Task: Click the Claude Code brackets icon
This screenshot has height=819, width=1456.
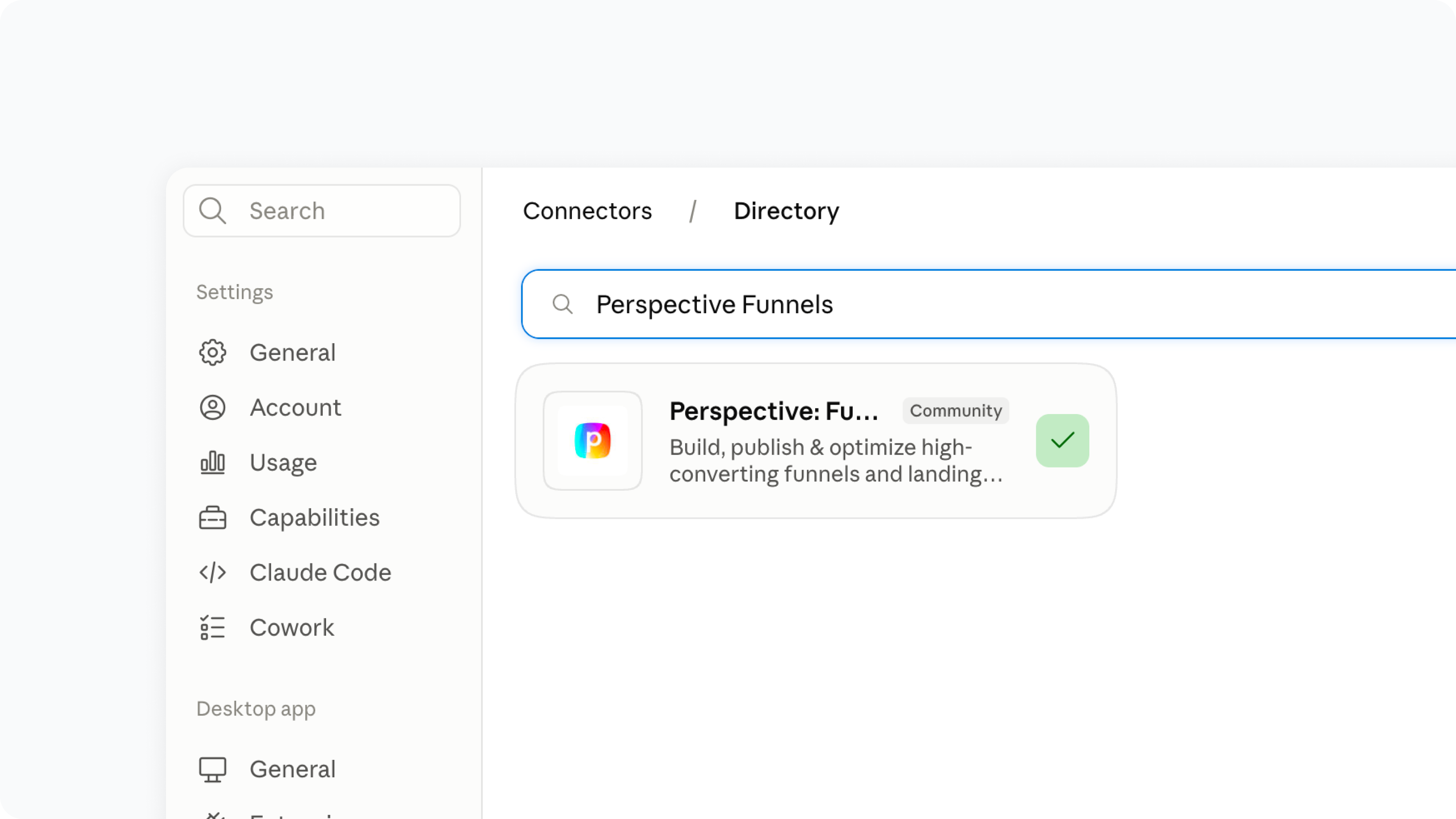Action: click(x=212, y=573)
